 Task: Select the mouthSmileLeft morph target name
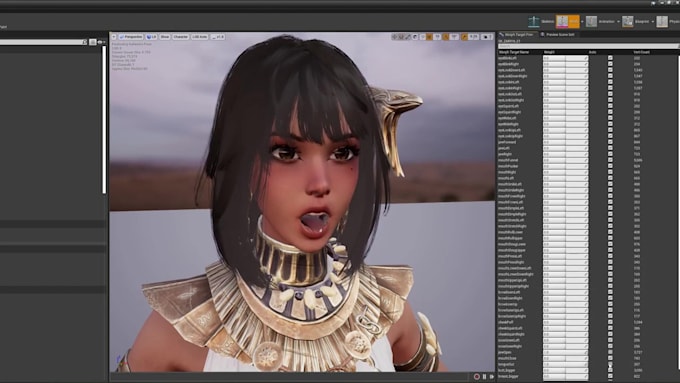coord(510,184)
